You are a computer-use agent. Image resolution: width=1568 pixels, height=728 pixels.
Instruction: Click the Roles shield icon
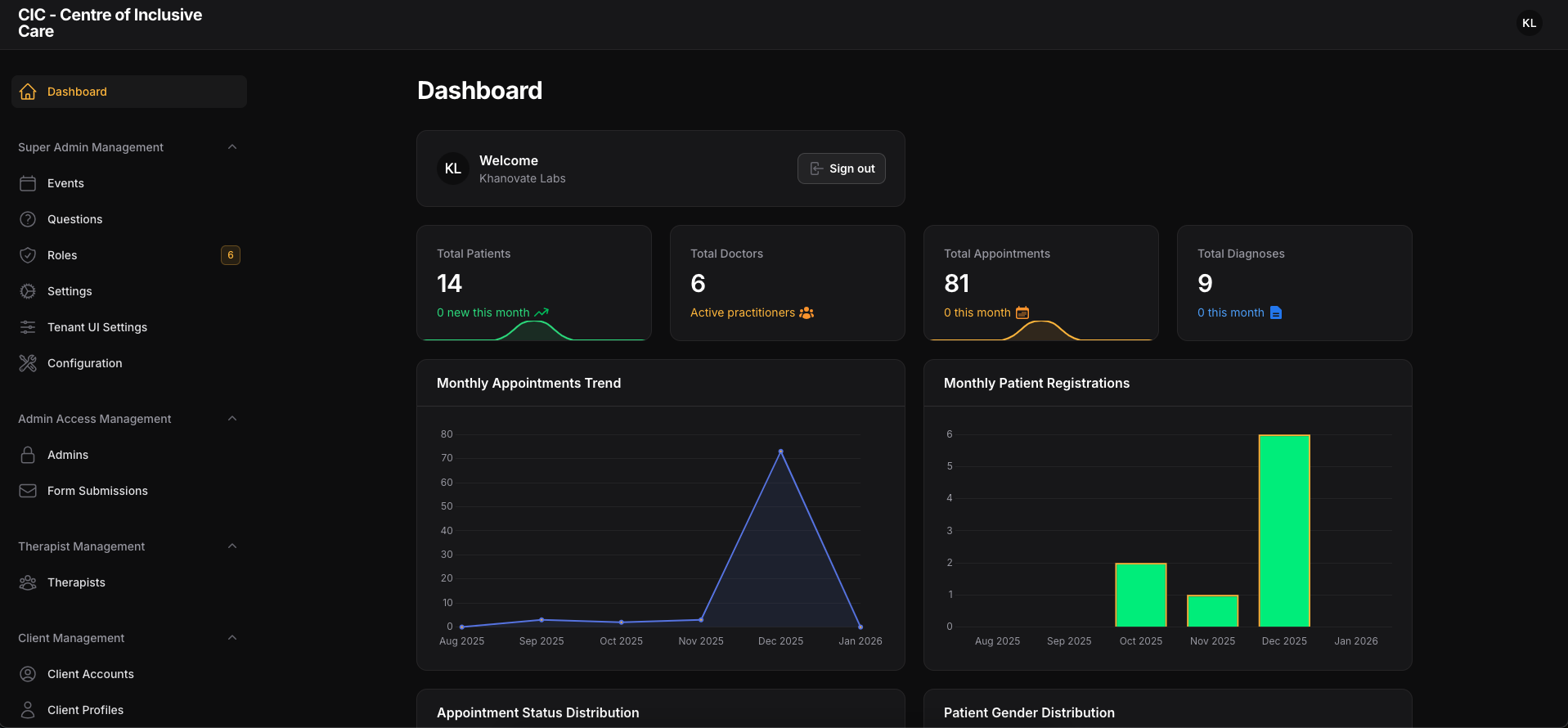click(28, 255)
